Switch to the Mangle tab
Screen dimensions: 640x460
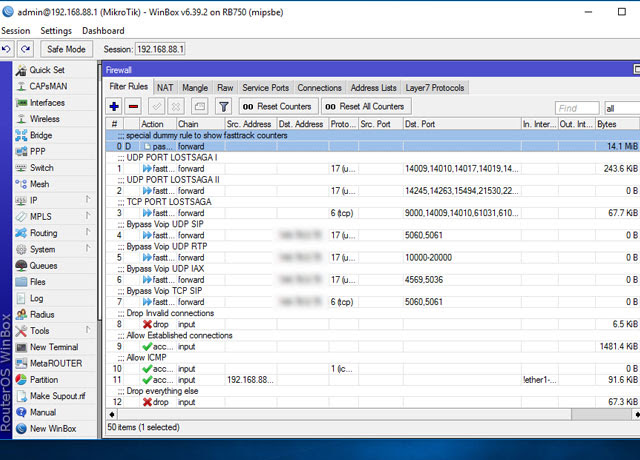pyautogui.click(x=195, y=88)
